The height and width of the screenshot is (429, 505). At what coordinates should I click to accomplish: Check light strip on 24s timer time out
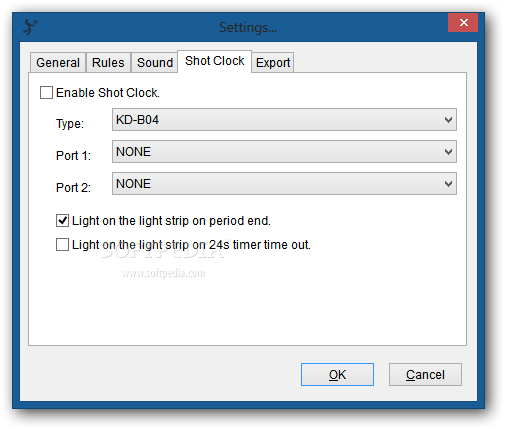62,245
